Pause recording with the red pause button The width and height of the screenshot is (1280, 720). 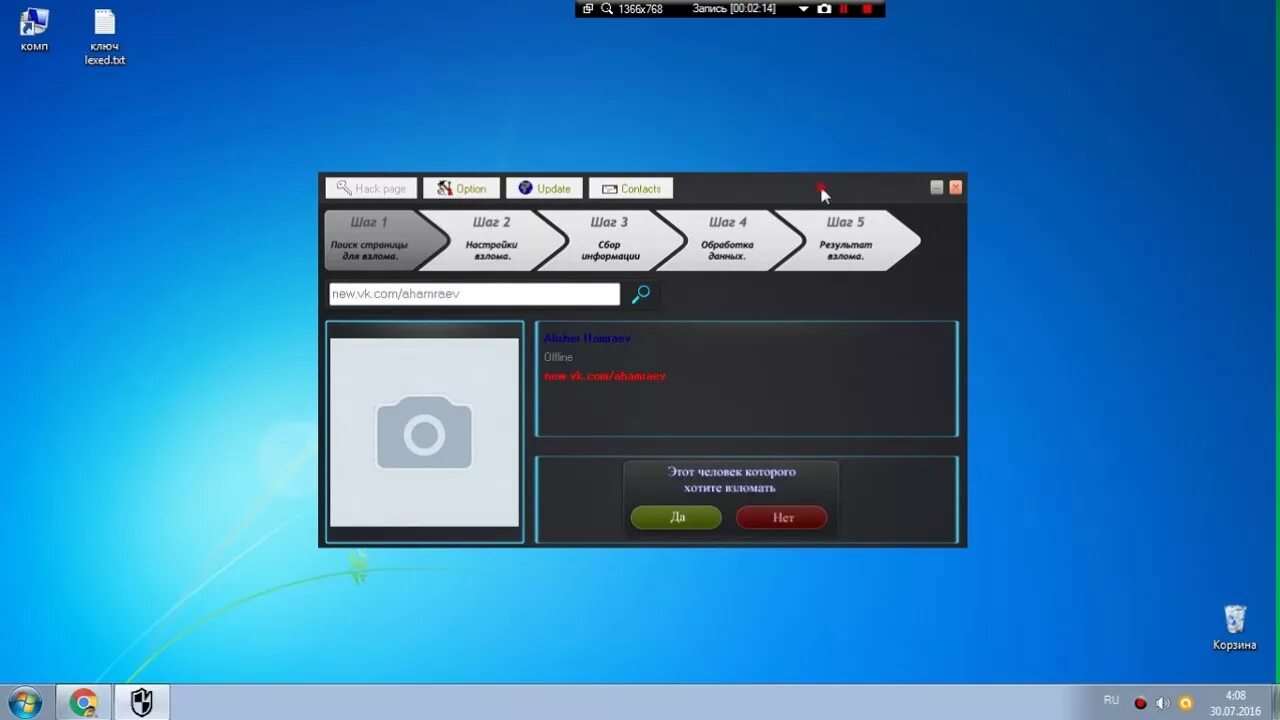click(844, 9)
